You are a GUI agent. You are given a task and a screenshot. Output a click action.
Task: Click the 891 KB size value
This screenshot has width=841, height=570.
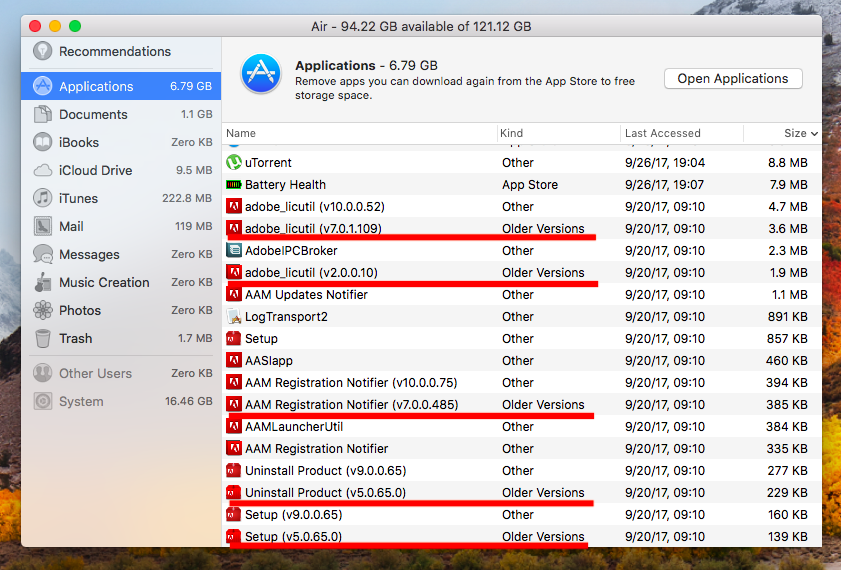click(787, 316)
